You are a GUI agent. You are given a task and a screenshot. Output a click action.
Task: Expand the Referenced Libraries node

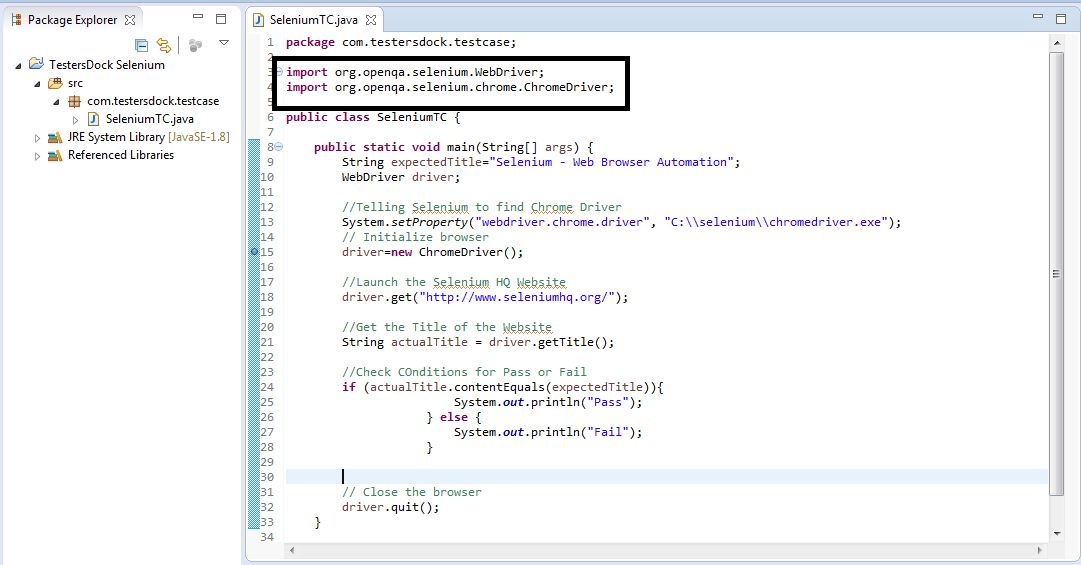coord(37,156)
